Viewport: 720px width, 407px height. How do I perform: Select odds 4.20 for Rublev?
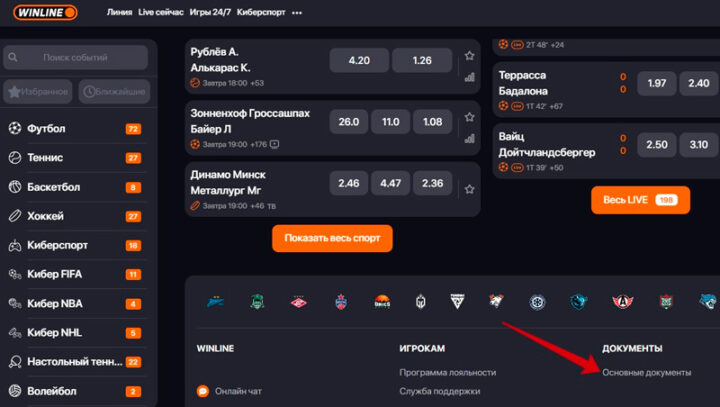click(x=358, y=61)
